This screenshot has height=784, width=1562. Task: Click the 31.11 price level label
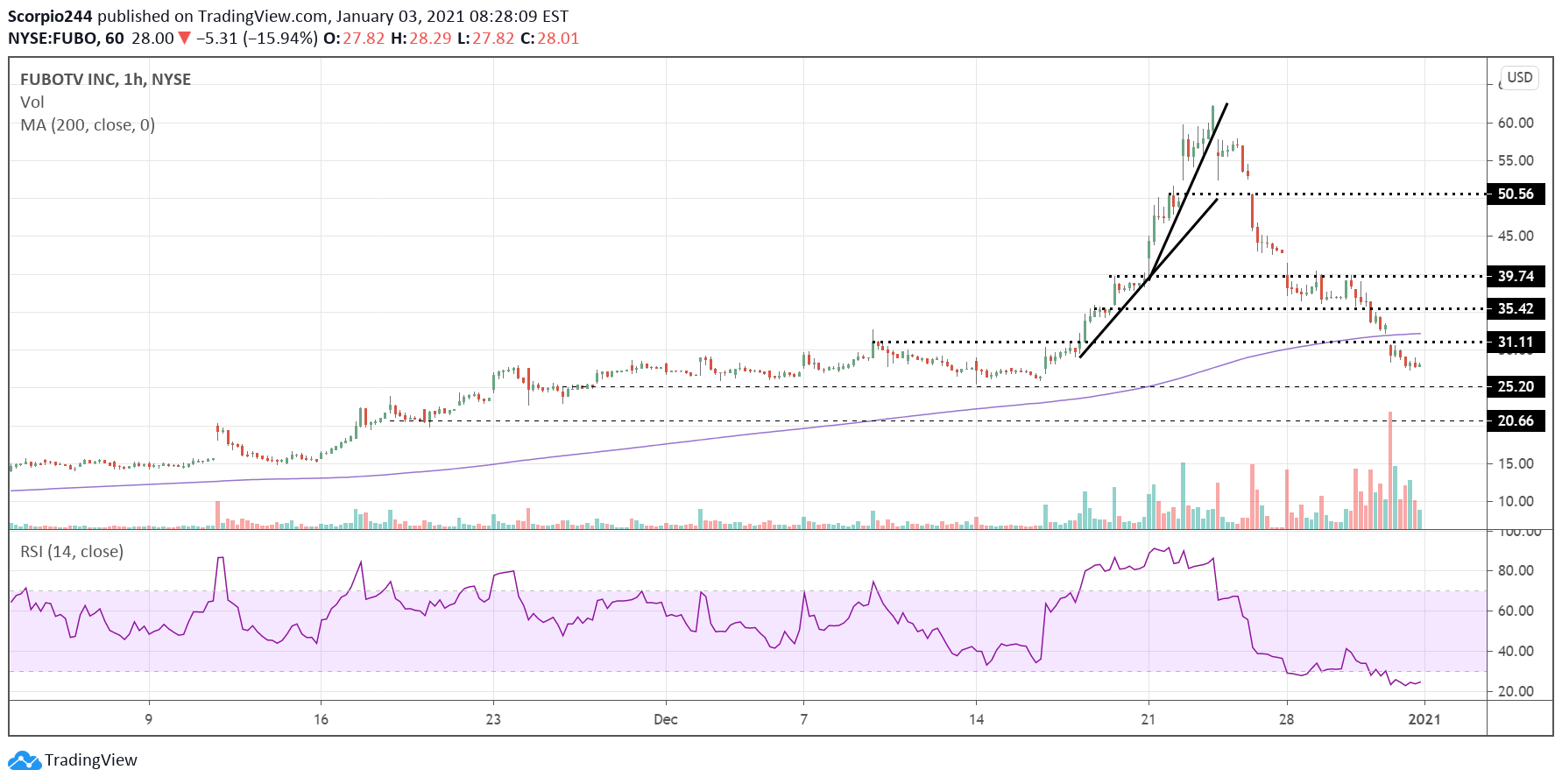click(1516, 342)
